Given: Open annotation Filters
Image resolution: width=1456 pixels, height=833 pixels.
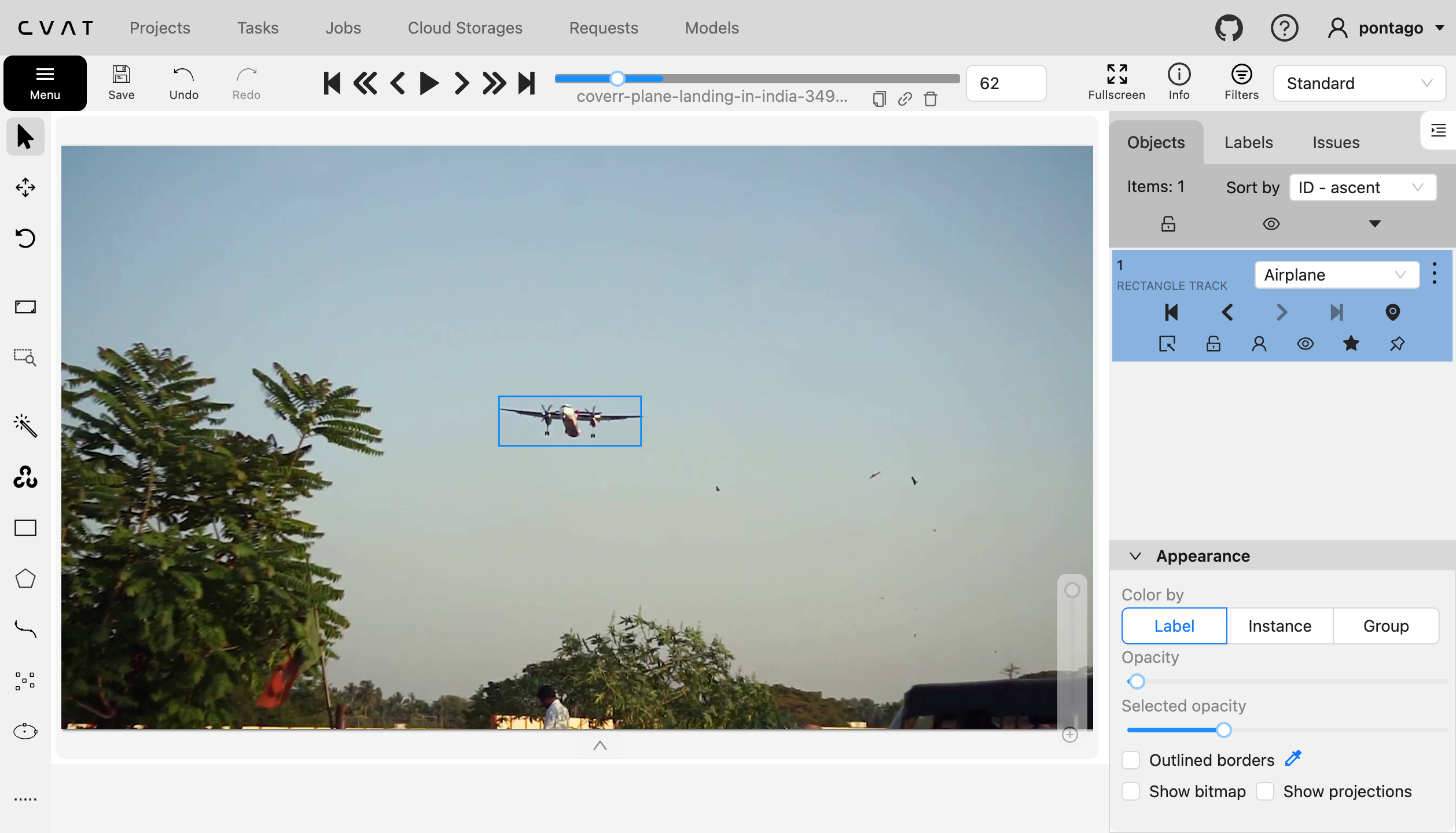Looking at the screenshot, I should (1241, 83).
